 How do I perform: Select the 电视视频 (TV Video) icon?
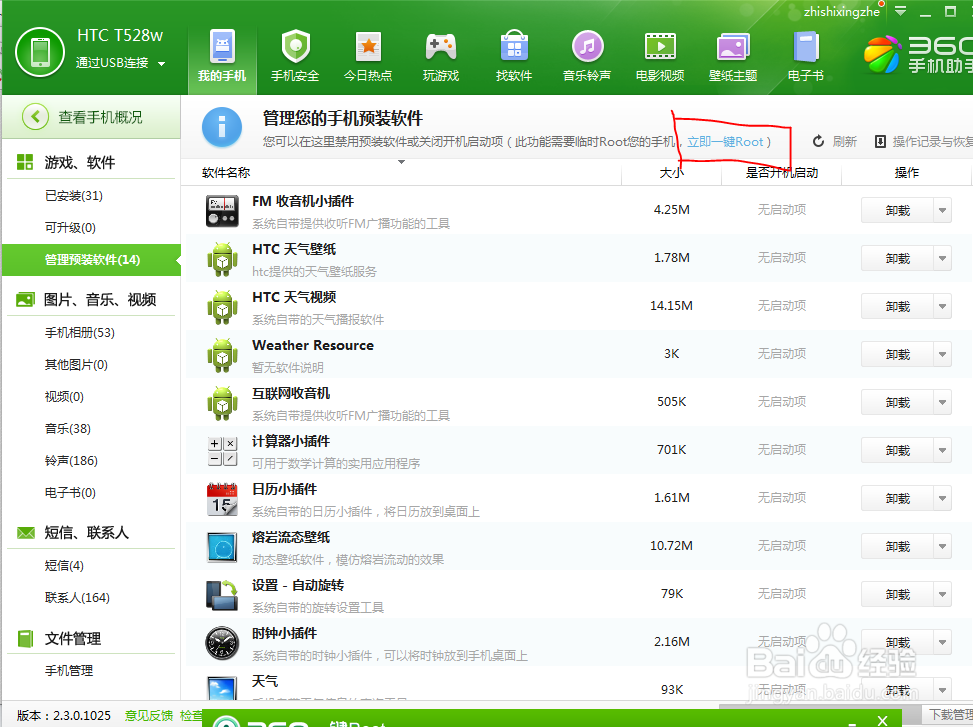click(x=659, y=52)
